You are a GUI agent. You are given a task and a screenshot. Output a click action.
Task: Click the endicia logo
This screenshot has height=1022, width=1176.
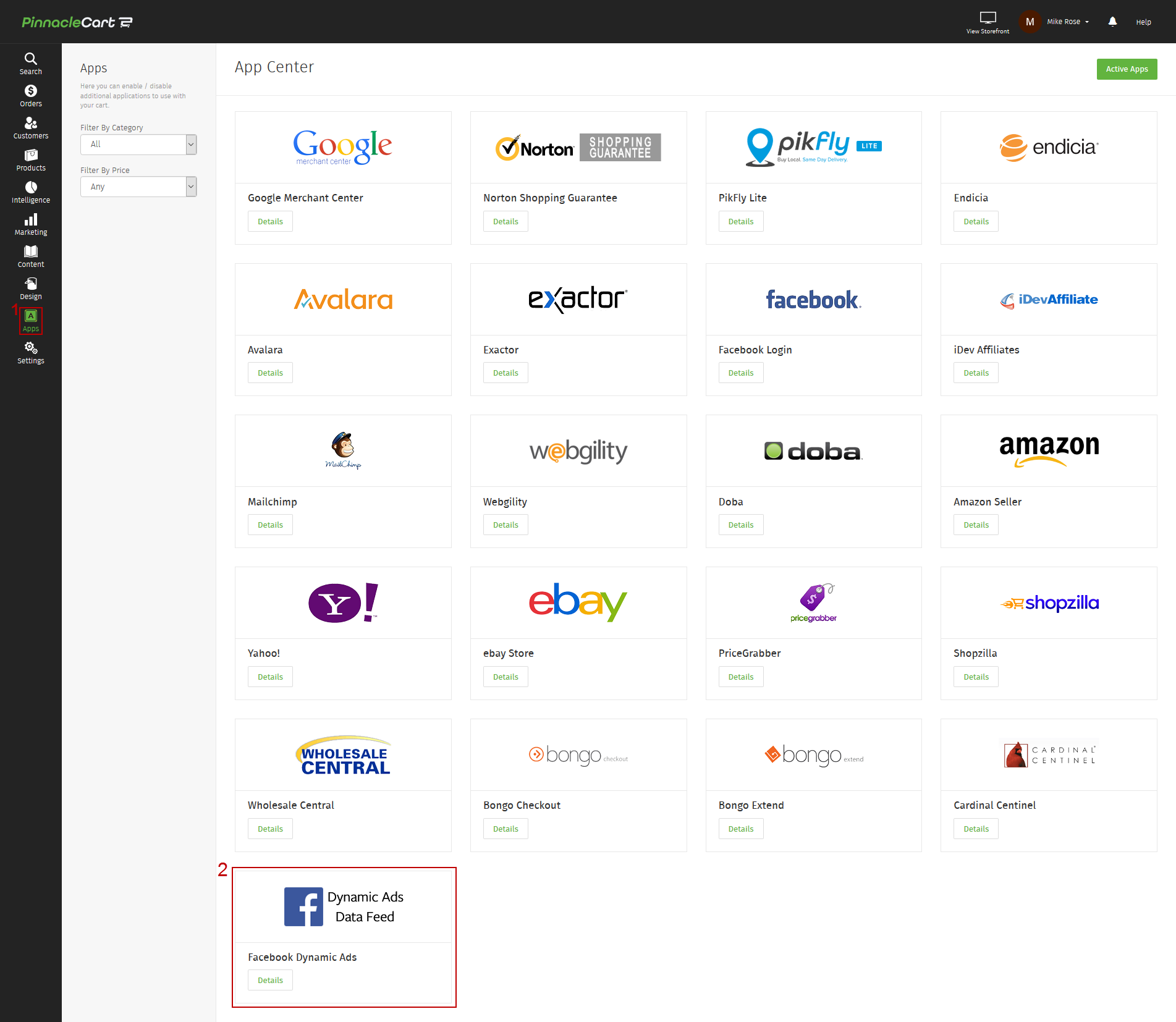pyautogui.click(x=1049, y=147)
